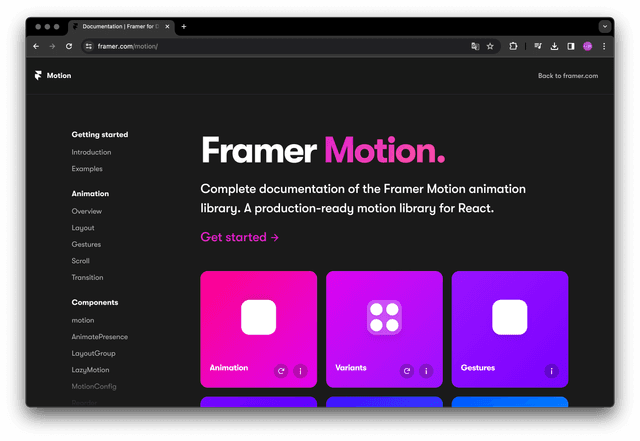Open Transition in the sidebar
The image size is (640, 441).
click(x=87, y=277)
